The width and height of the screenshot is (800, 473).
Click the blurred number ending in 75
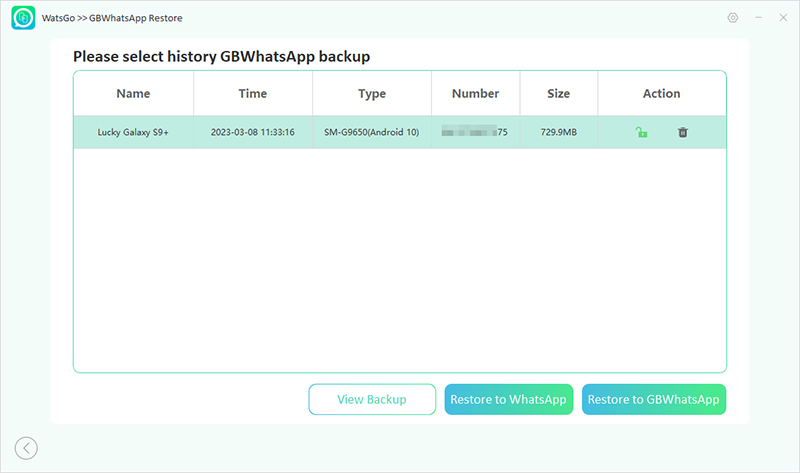(x=474, y=132)
